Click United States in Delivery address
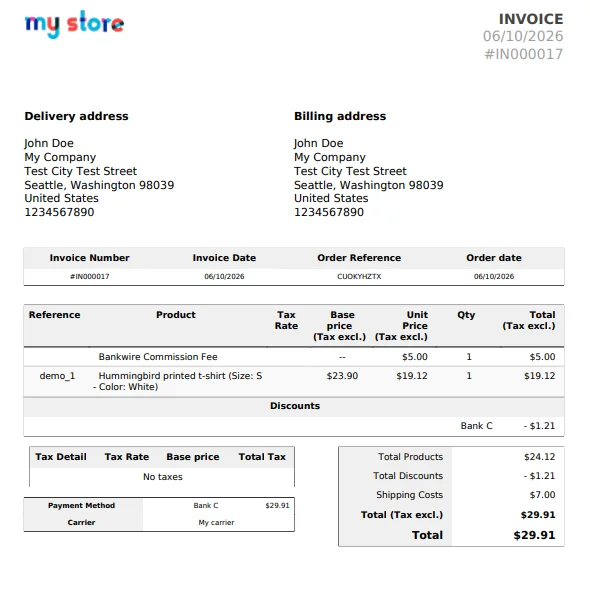Screen dimensions: 590x590 [61, 198]
